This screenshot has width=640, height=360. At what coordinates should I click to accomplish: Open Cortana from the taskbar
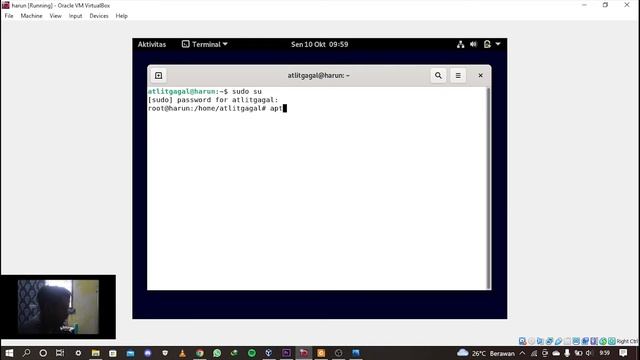43,353
